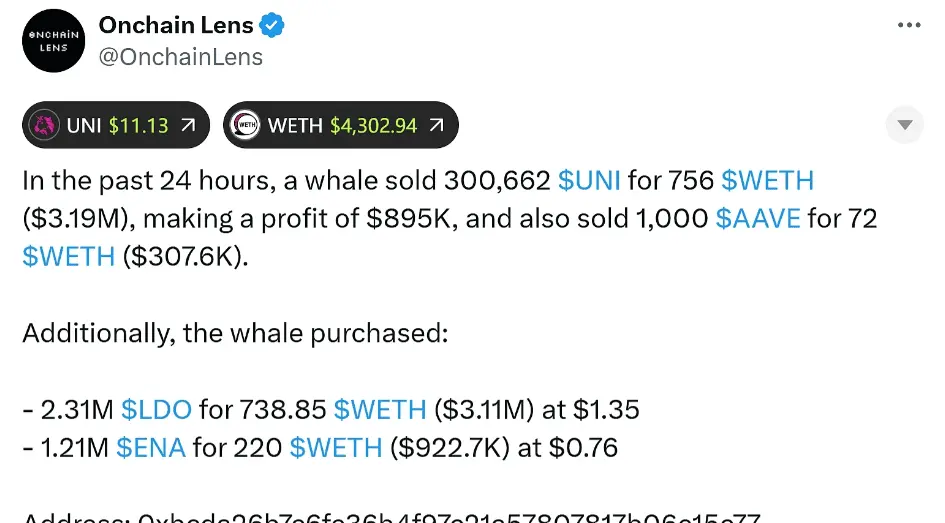Open the UNI $11.13 price pill
Screen dimensions: 945x523
(x=116, y=125)
